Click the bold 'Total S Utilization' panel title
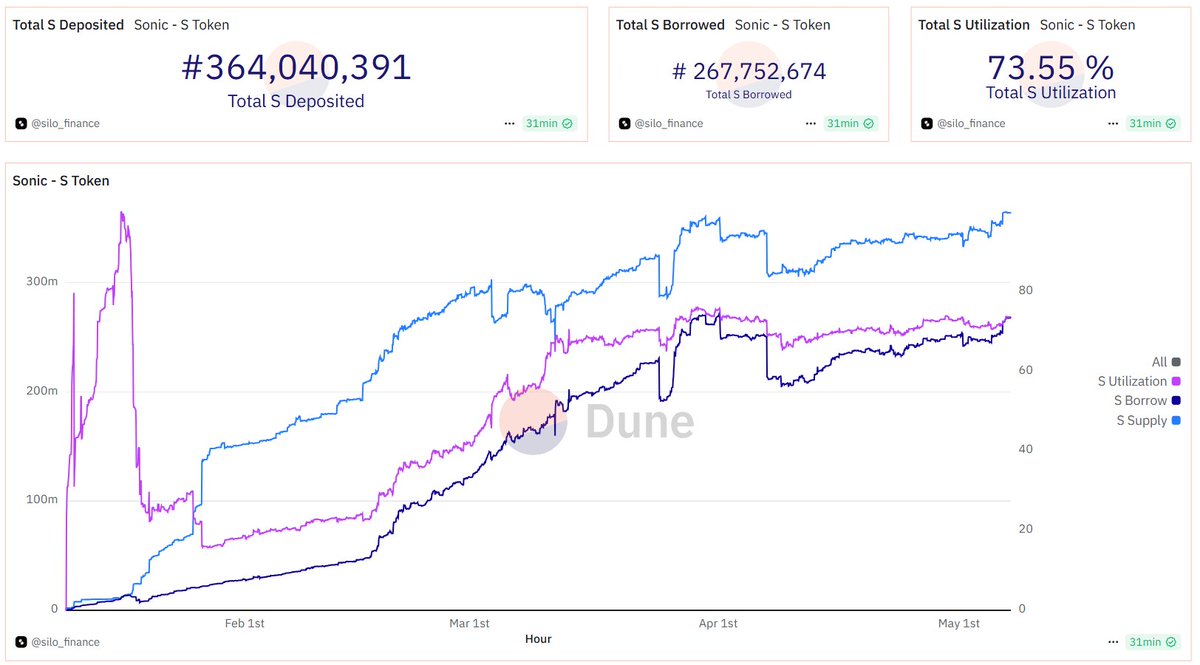Viewport: 1200px width, 665px height. pyautogui.click(x=974, y=25)
